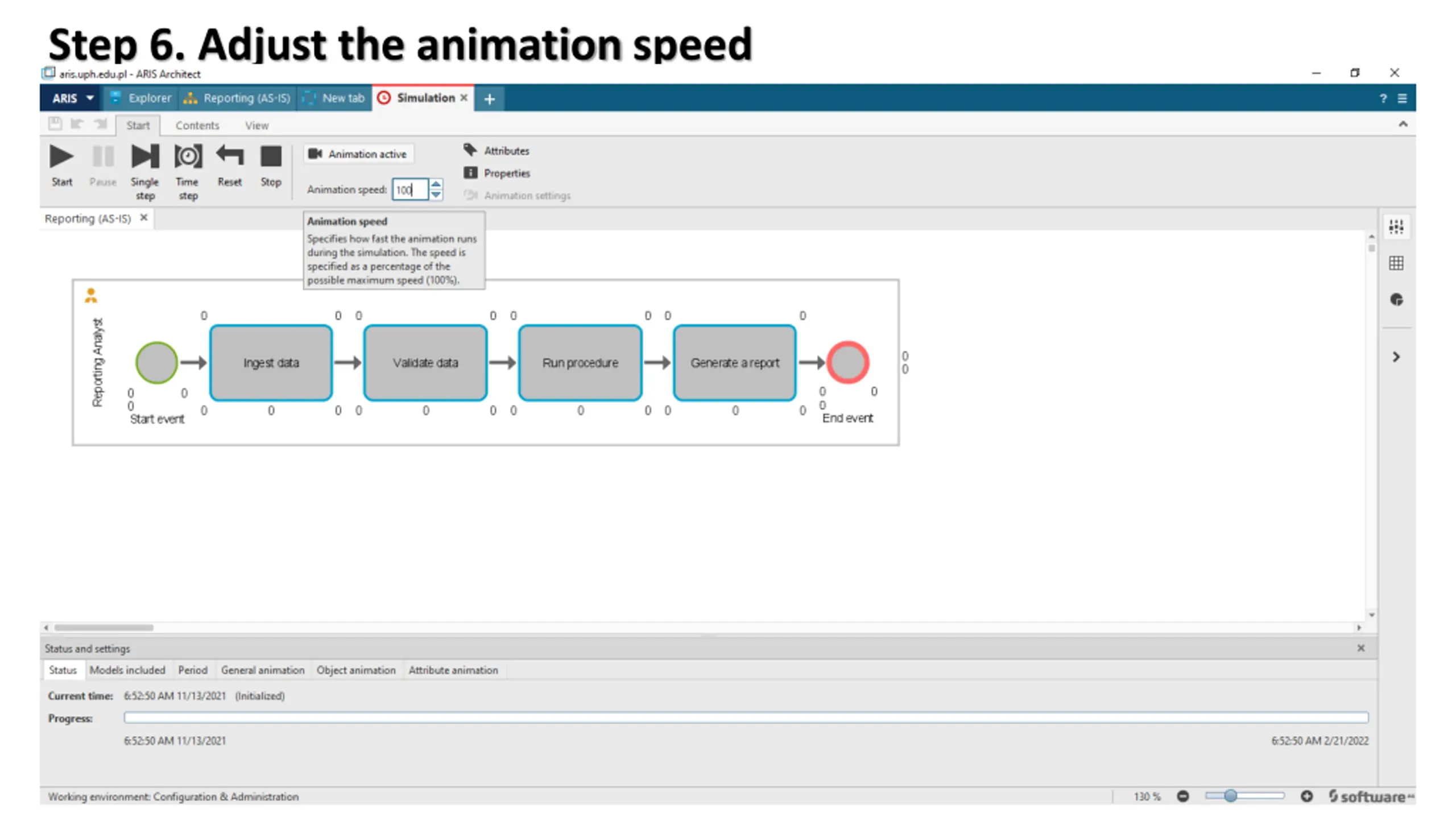Decrease animation speed with down arrow

[436, 195]
